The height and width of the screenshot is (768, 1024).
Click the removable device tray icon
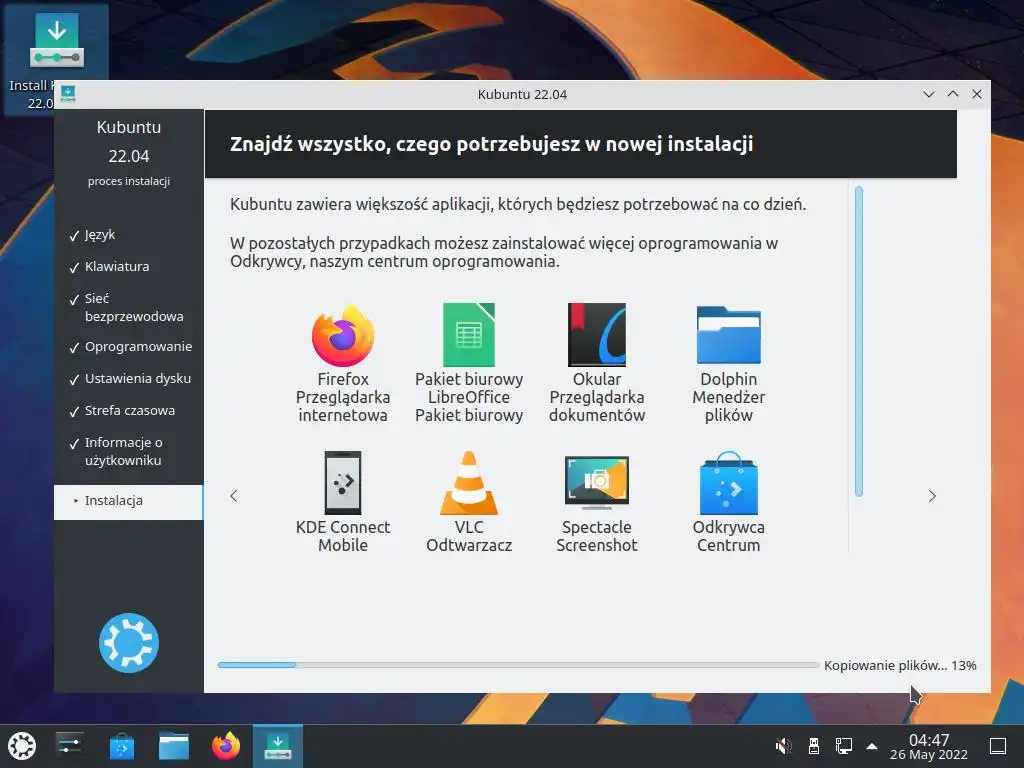[x=814, y=746]
